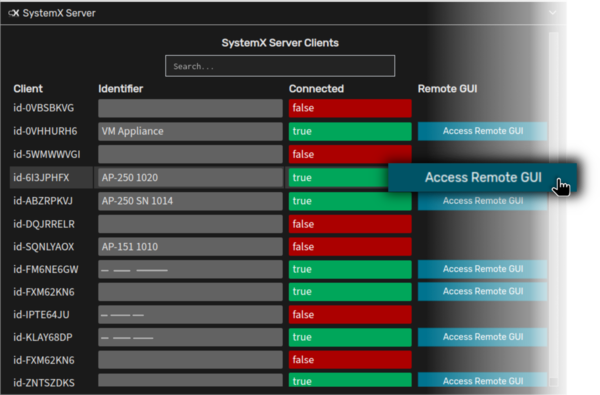The image size is (600, 395).
Task: Edit identifier field for id-KLAY68DP
Action: pos(190,337)
